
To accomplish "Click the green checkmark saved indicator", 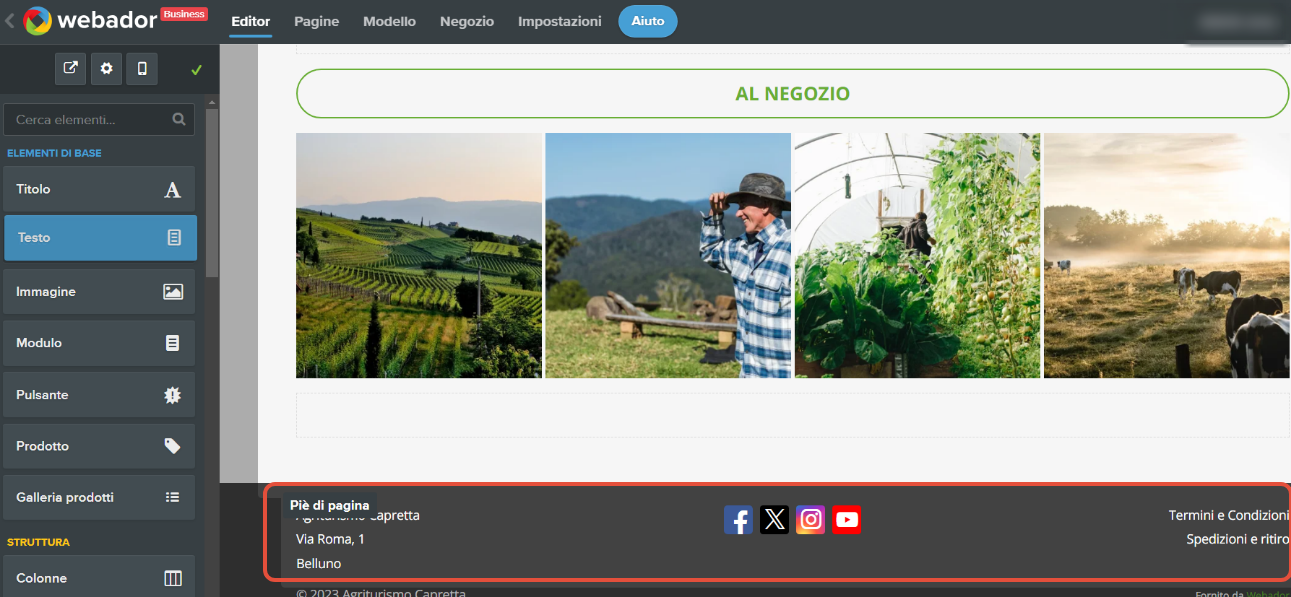I will 196,70.
